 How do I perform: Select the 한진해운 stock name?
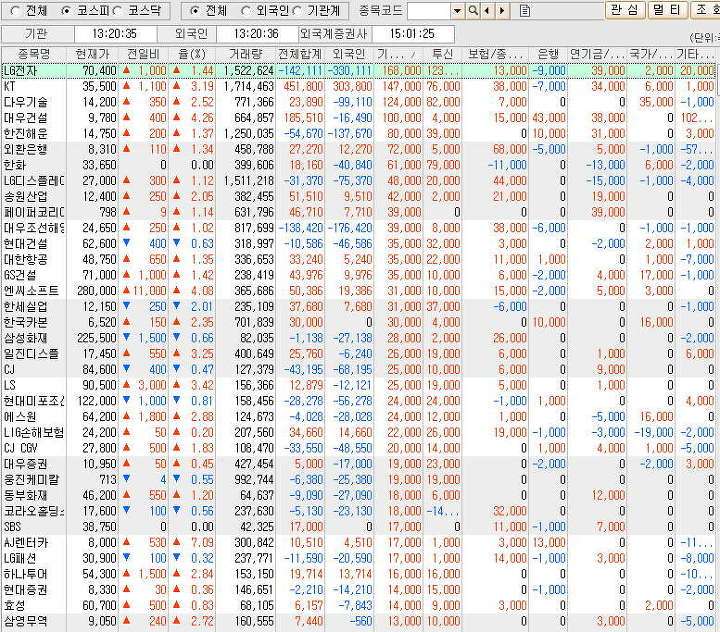click(x=26, y=134)
